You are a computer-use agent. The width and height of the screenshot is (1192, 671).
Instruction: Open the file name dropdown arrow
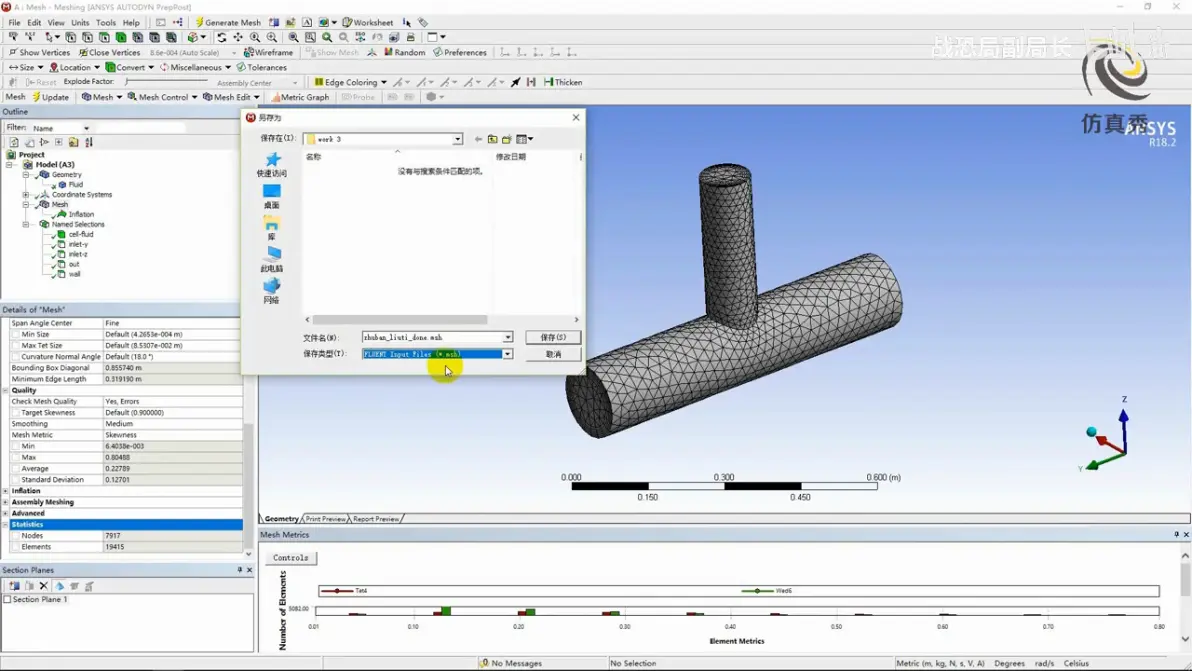(507, 337)
